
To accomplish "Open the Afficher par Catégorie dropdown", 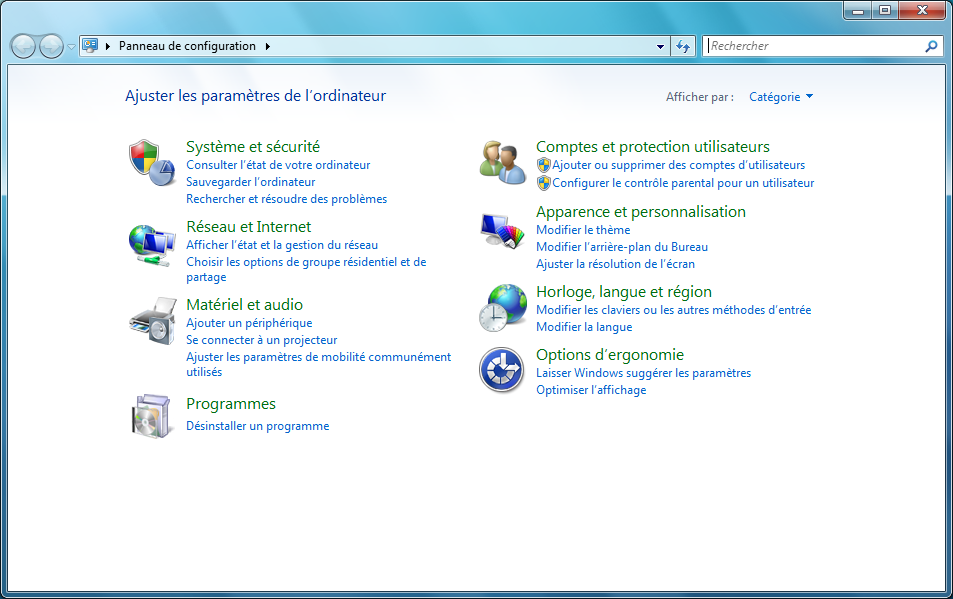I will point(780,97).
